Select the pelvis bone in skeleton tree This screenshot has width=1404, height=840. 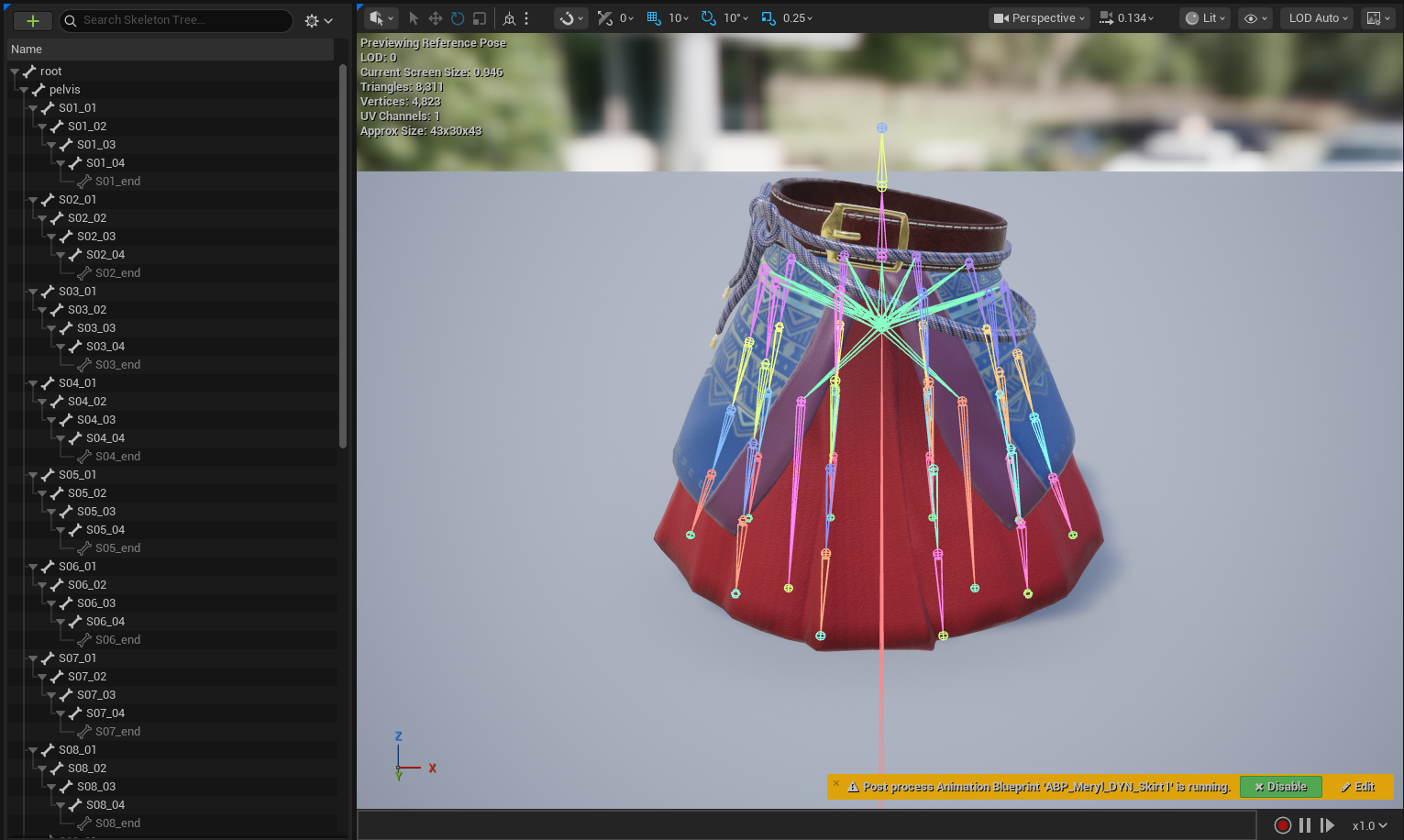64,90
